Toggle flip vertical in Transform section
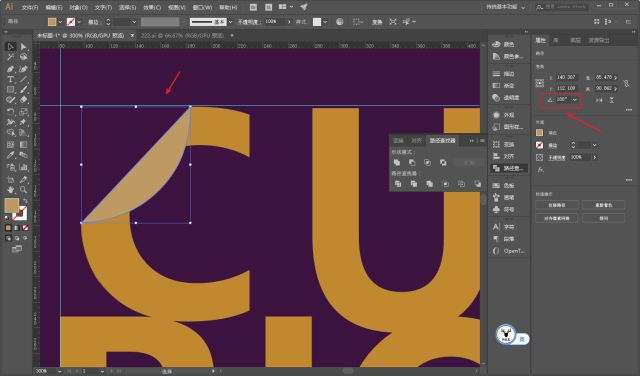Image resolution: width=640 pixels, height=376 pixels. pyautogui.click(x=611, y=100)
